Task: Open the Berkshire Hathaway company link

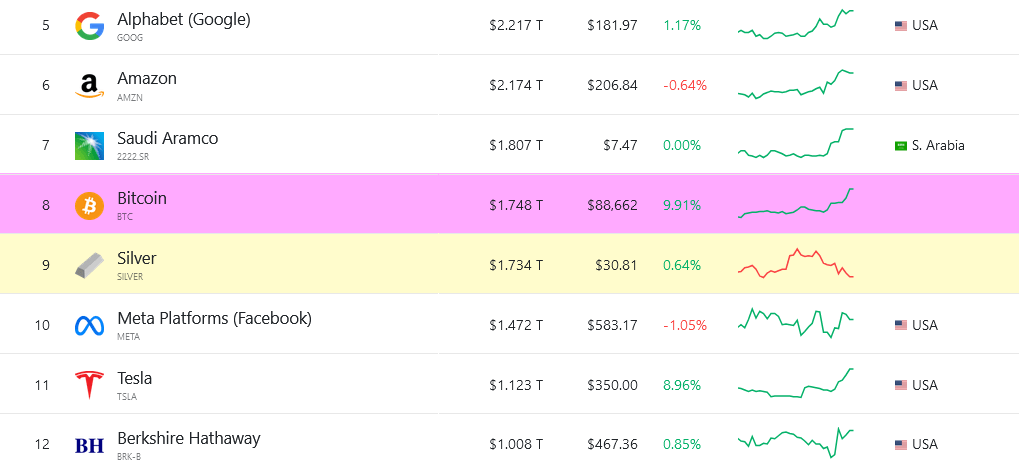Action: tap(188, 438)
